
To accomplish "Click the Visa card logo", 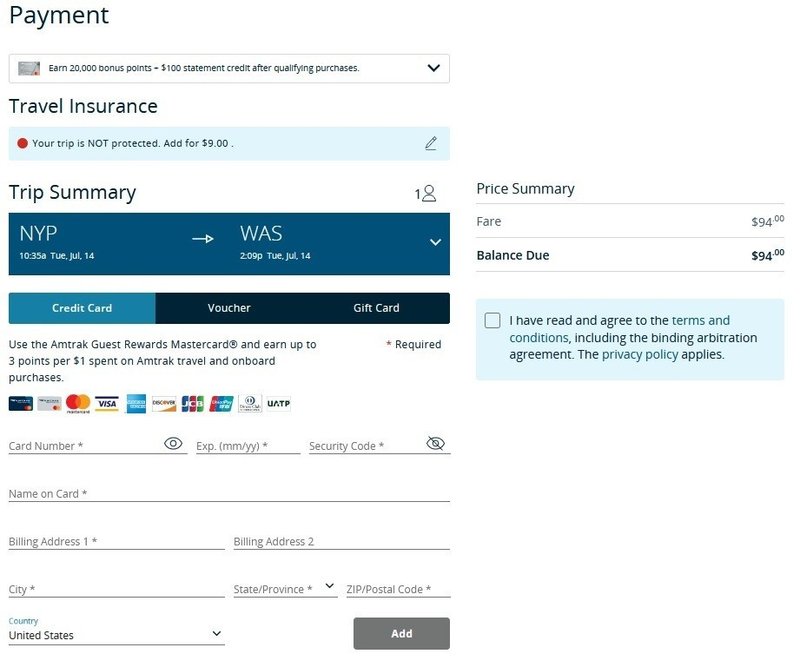I will coord(107,404).
